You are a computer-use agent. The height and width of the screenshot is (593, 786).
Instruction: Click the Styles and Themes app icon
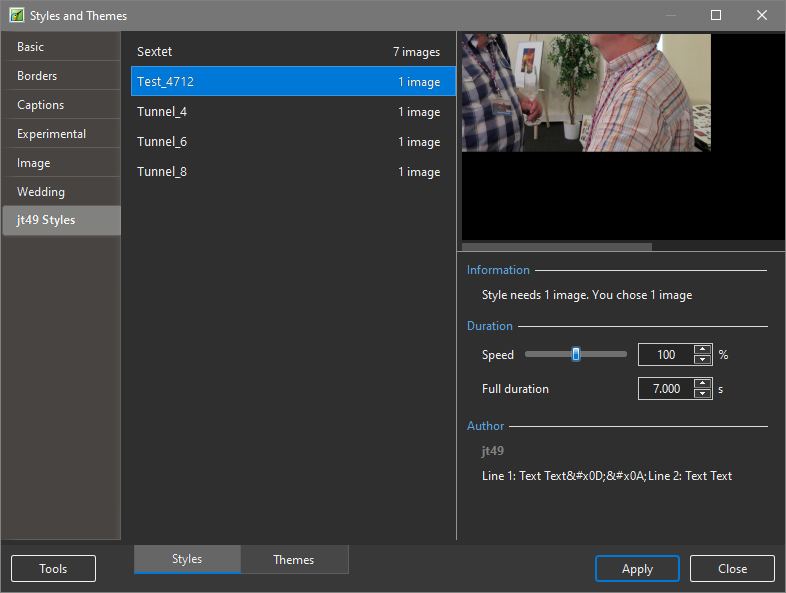(x=16, y=16)
